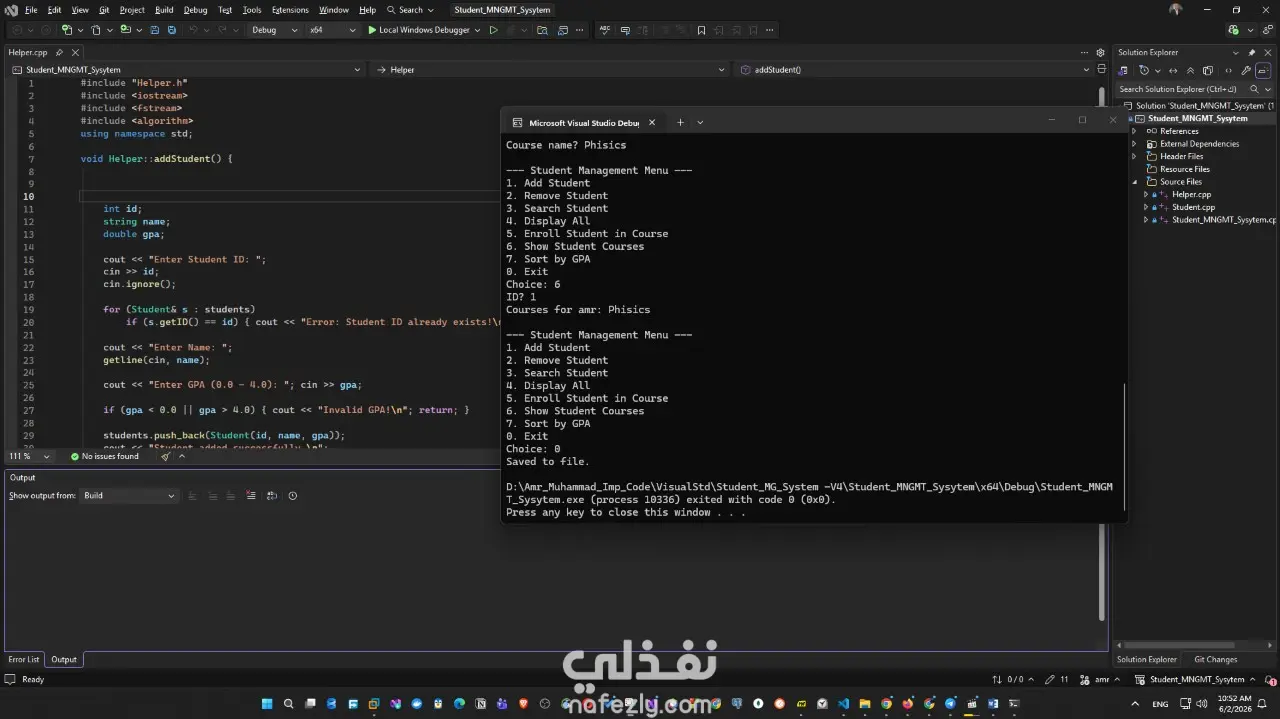The image size is (1280, 719).
Task: Click Student_MNGMT_Sysytem repository in status bar
Action: click(x=1196, y=680)
